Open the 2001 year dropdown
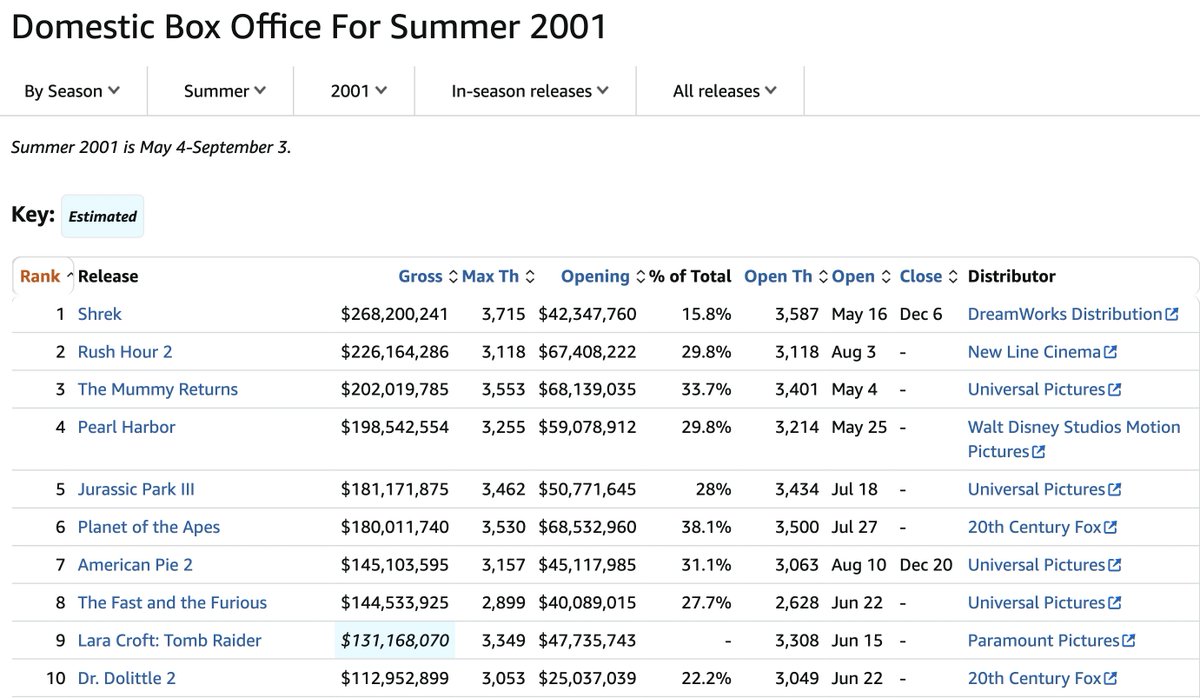Image resolution: width=1200 pixels, height=698 pixels. click(358, 91)
